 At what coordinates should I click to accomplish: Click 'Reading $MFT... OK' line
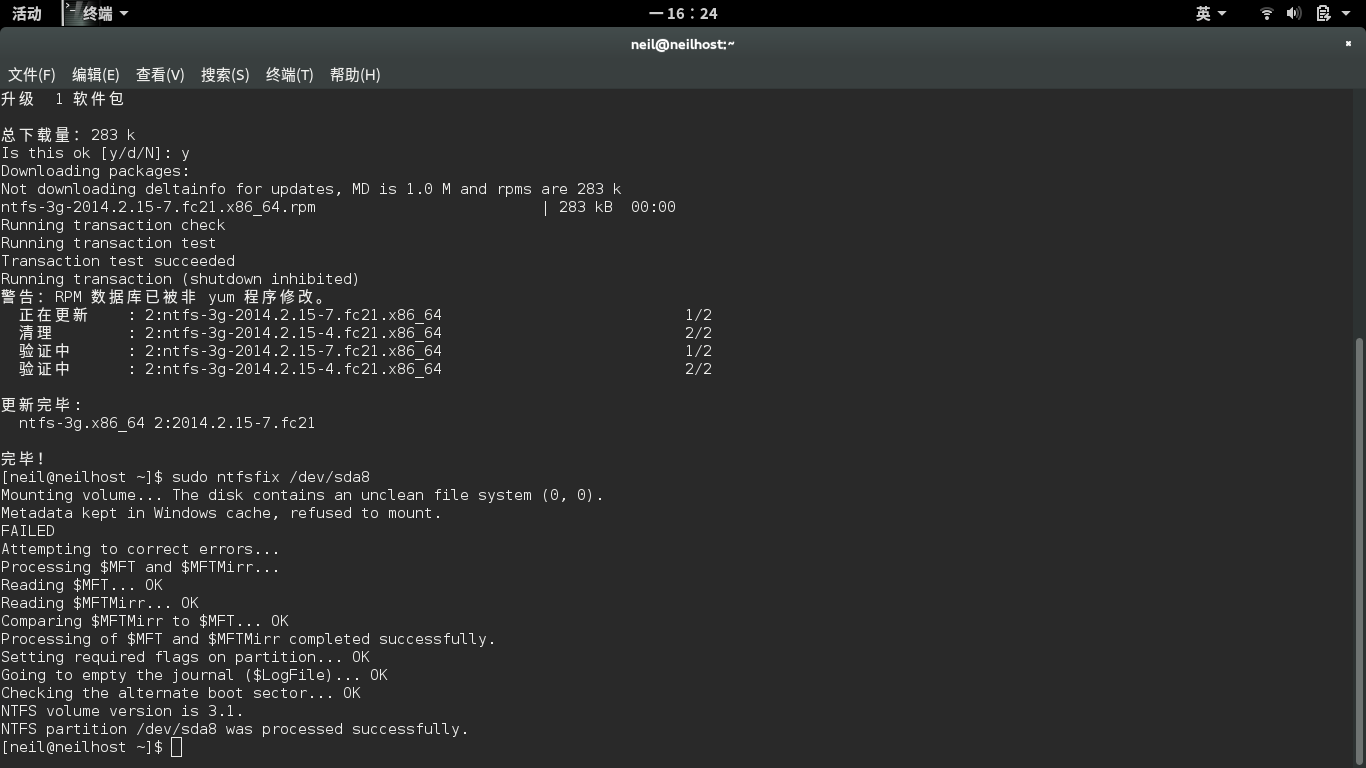(x=81, y=585)
